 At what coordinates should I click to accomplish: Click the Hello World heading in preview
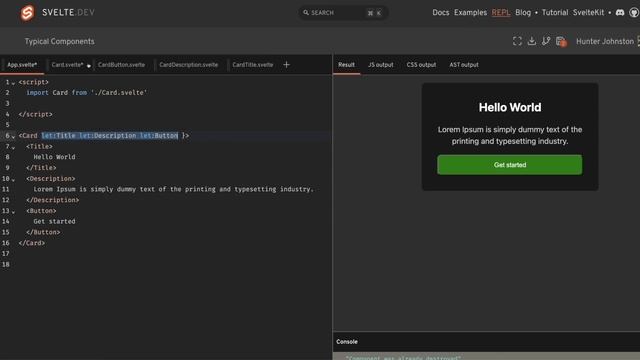pos(510,107)
